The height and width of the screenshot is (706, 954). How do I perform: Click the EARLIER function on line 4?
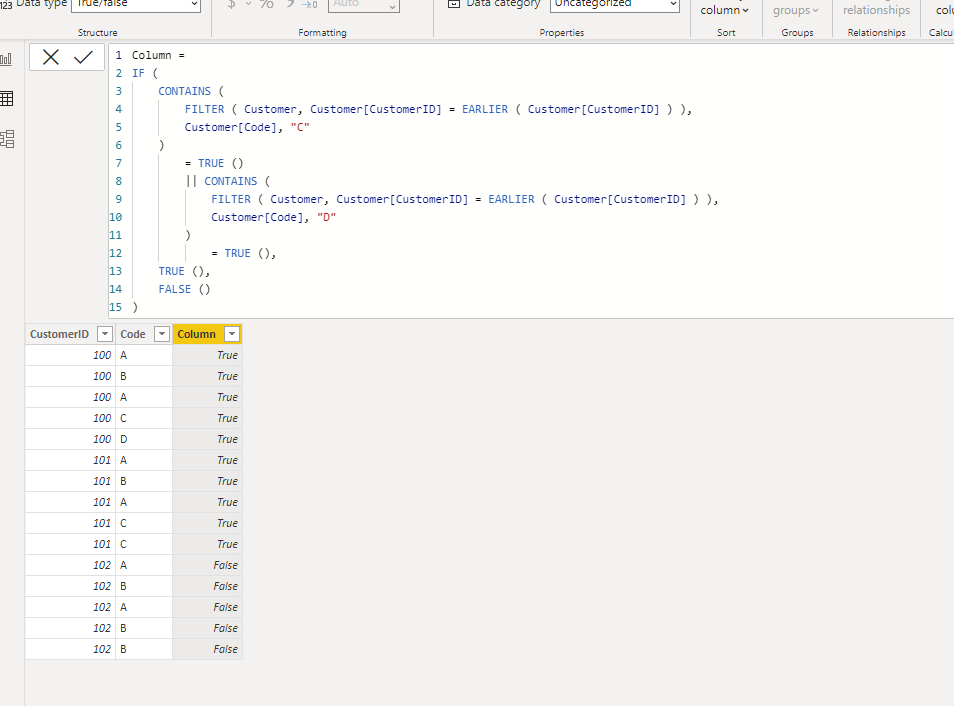485,109
